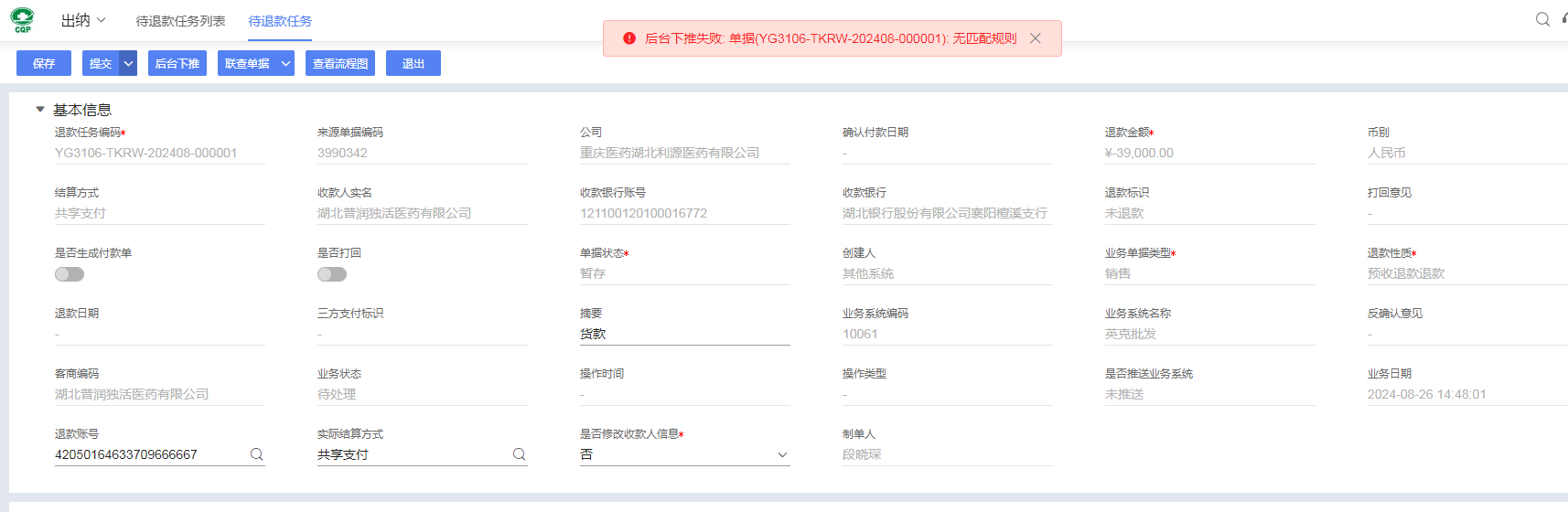Click the 是否推送业务系统 value 未推送
This screenshot has width=1568, height=512.
click(x=1124, y=394)
